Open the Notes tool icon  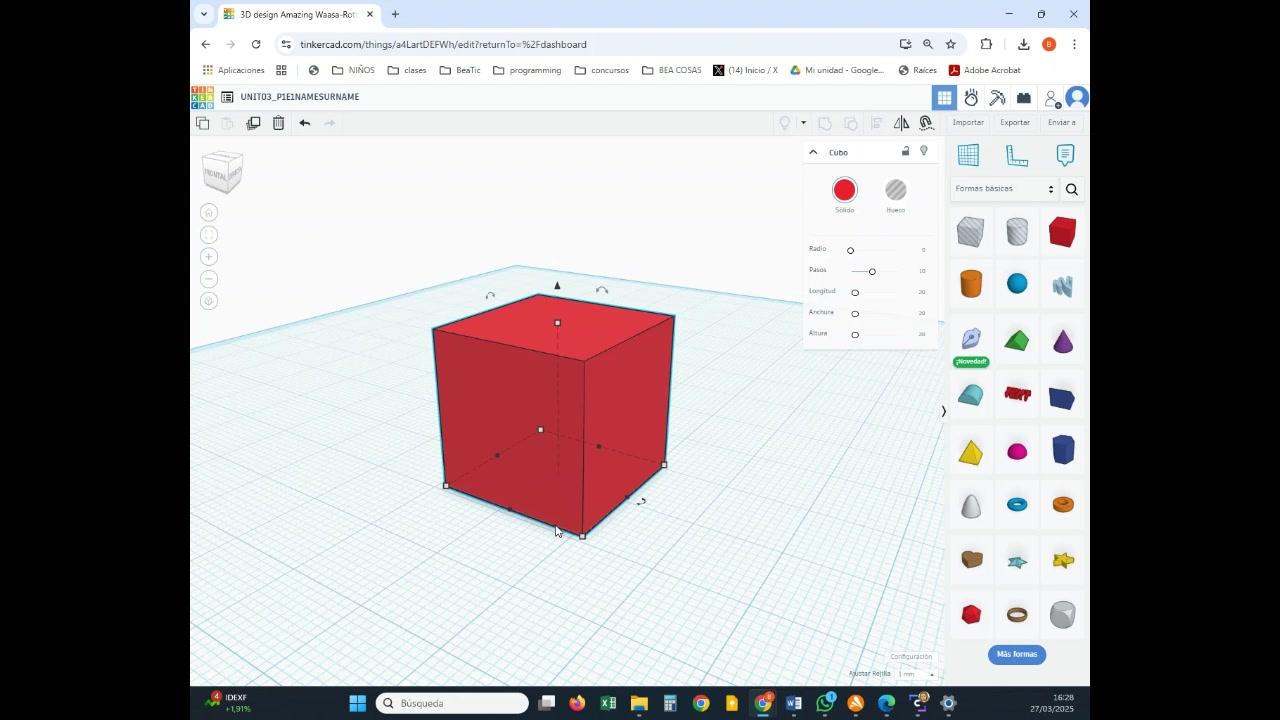click(1065, 155)
